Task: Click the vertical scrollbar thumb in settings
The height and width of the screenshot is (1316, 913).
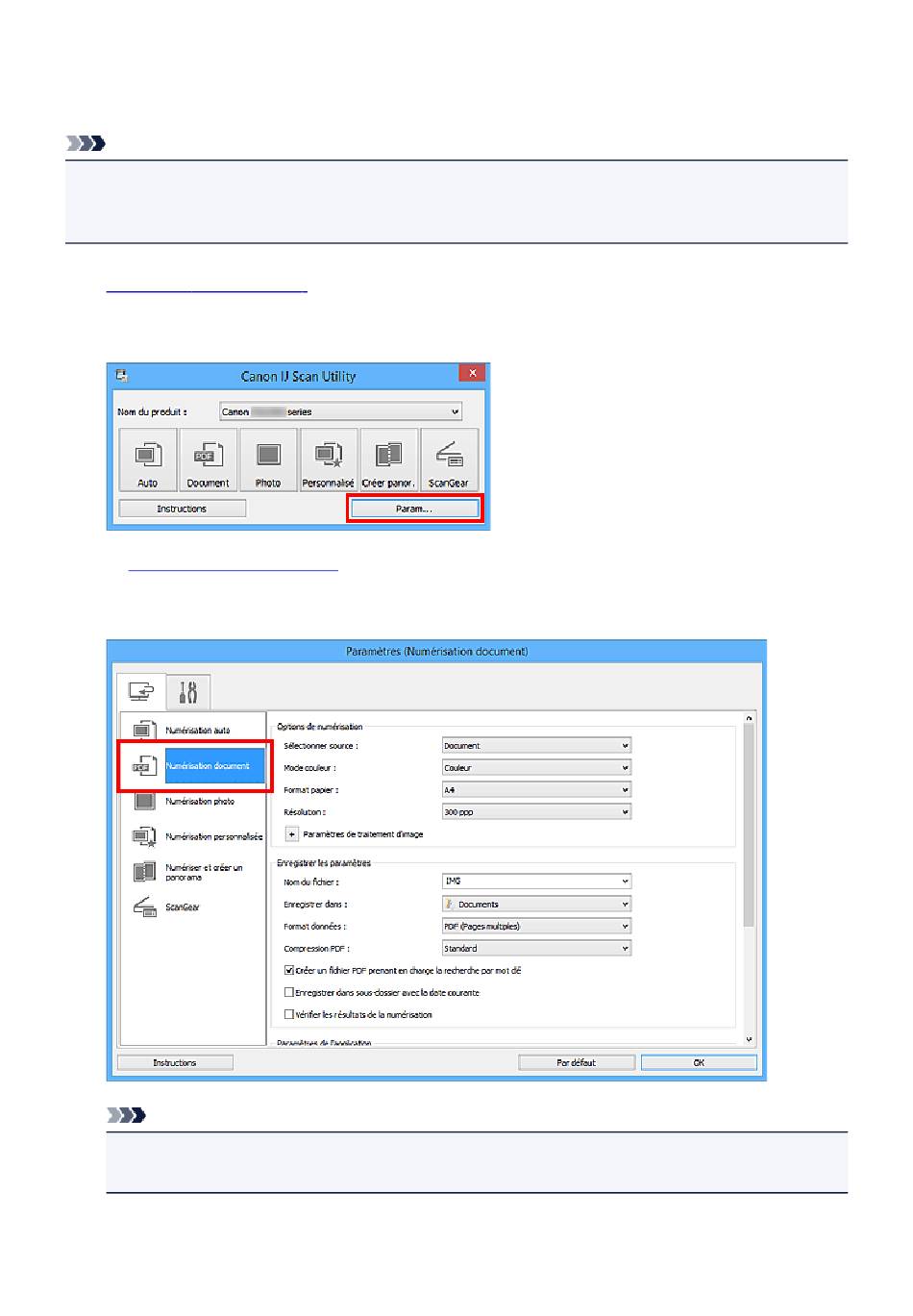Action: [x=749, y=827]
